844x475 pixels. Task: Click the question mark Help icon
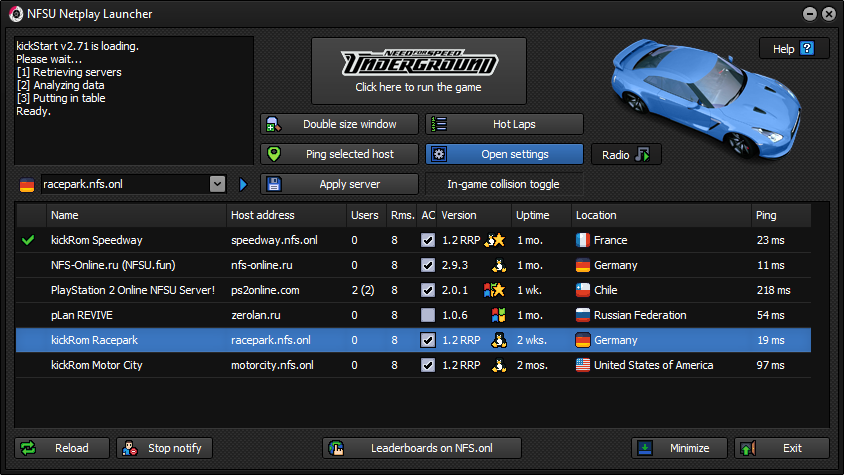(807, 48)
